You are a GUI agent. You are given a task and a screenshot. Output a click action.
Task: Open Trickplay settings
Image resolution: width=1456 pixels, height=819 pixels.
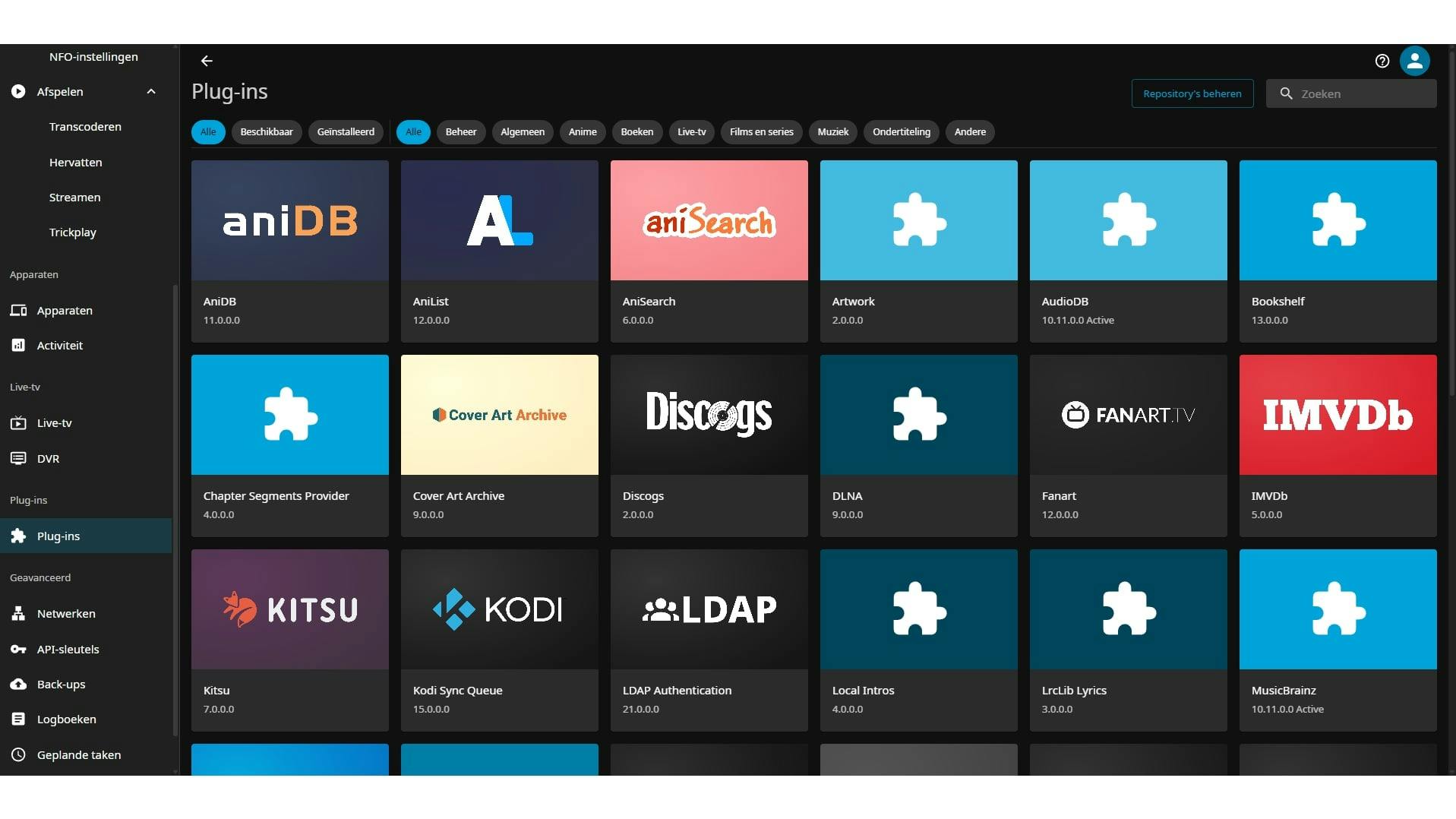point(72,232)
